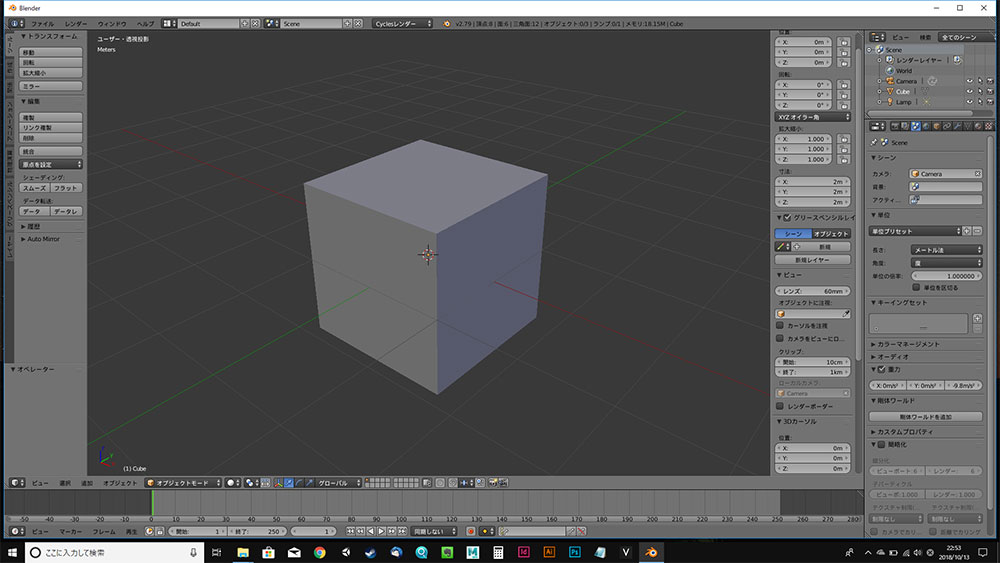The height and width of the screenshot is (563, 1000).
Task: Open the Help menu
Action: [145, 24]
